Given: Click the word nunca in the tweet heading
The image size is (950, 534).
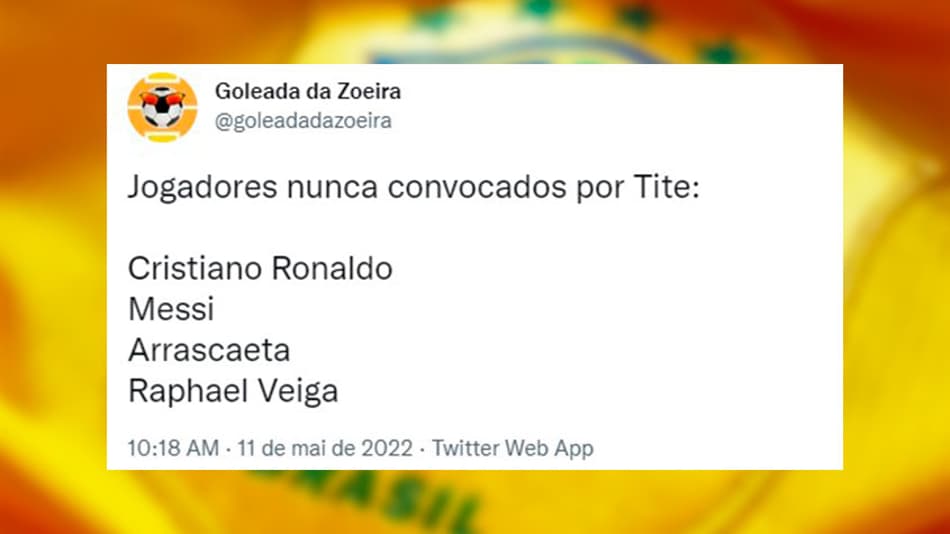Looking at the screenshot, I should 333,187.
